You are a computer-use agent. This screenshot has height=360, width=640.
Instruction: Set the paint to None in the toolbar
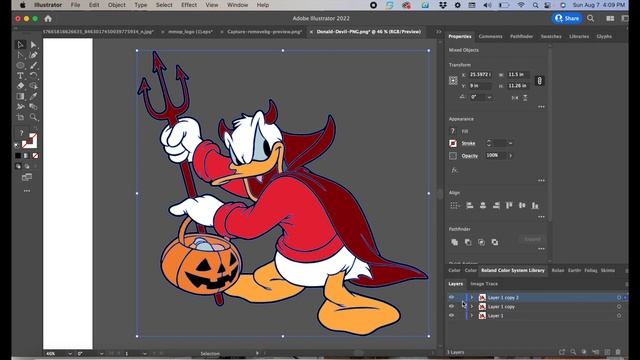tap(36, 156)
